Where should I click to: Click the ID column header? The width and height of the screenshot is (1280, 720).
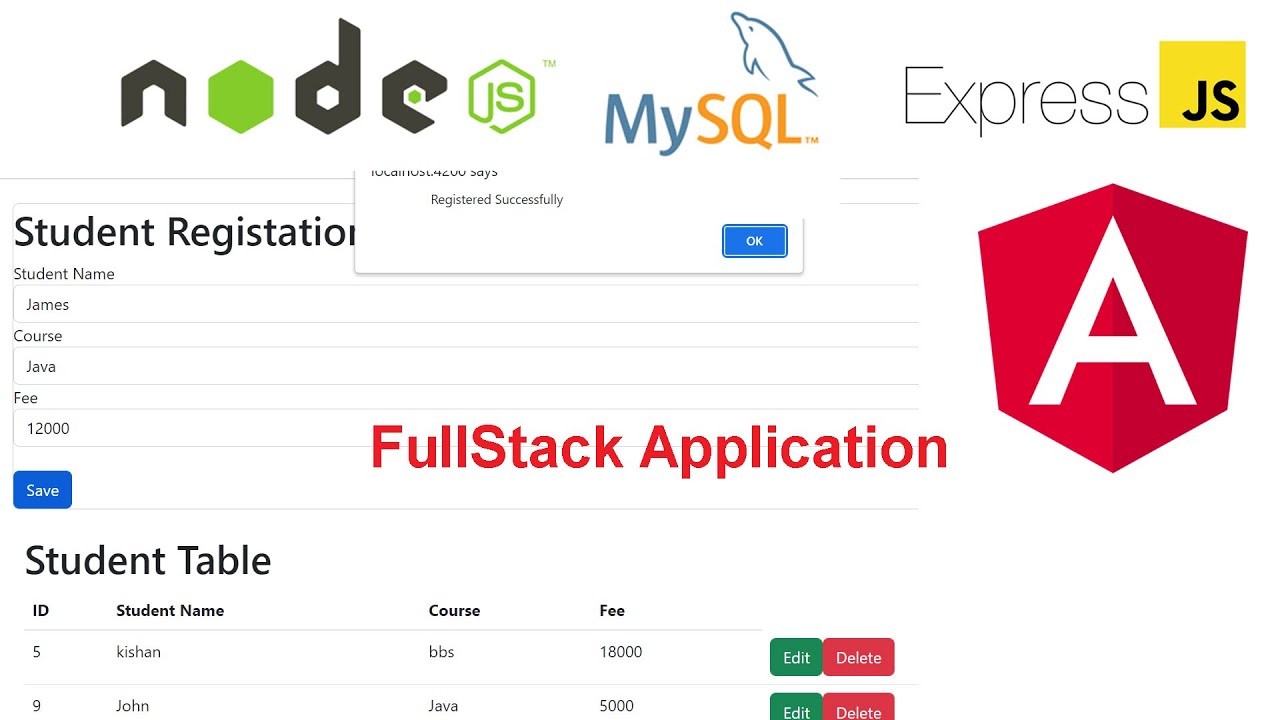click(x=41, y=610)
